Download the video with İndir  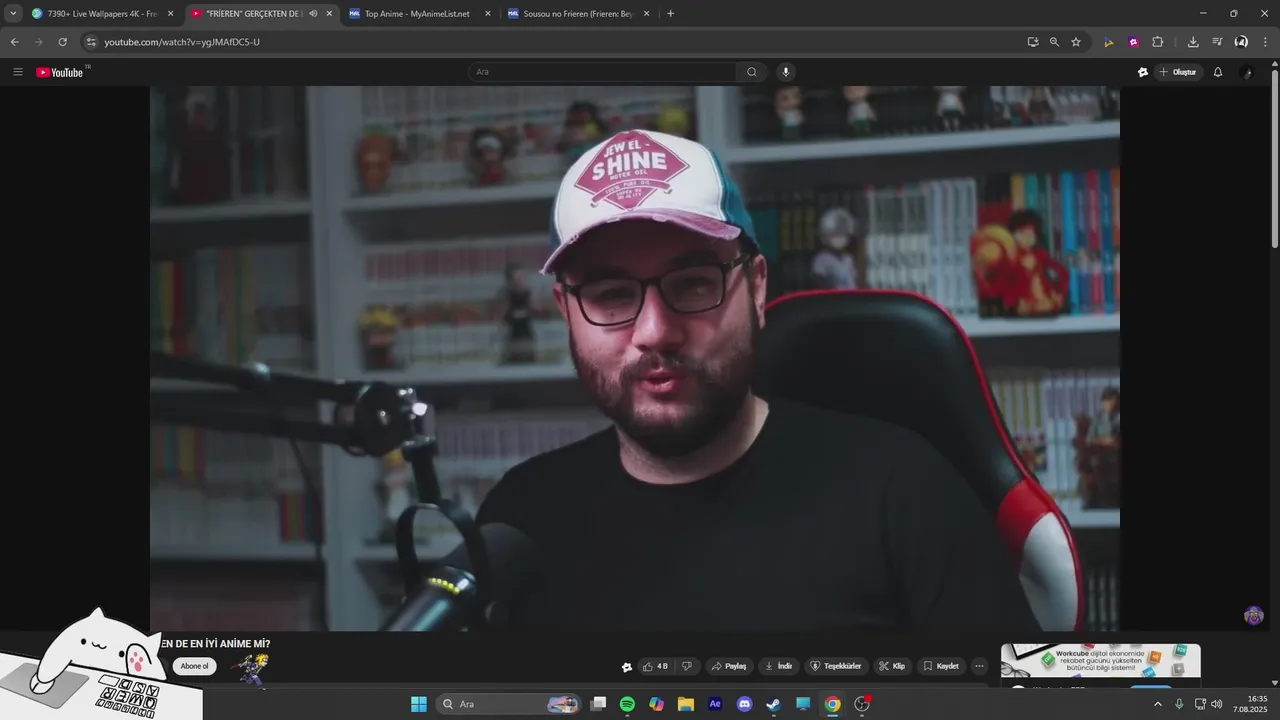click(779, 666)
